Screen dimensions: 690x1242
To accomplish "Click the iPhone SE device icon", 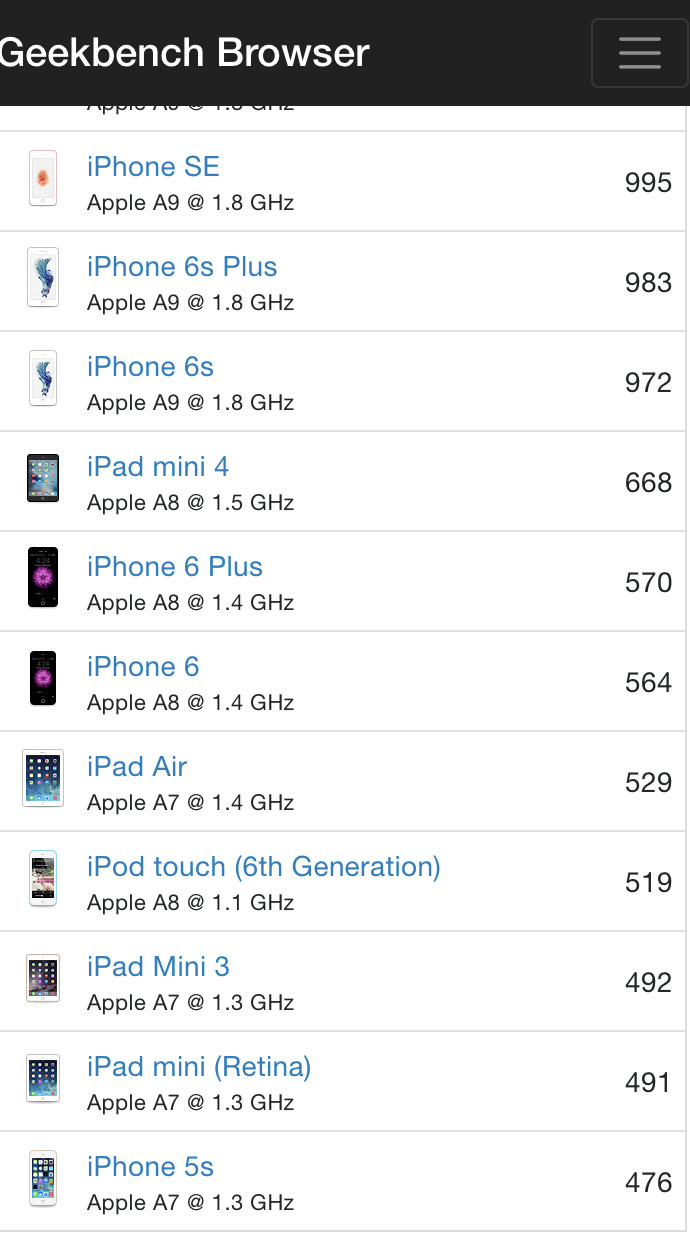I will point(43,178).
